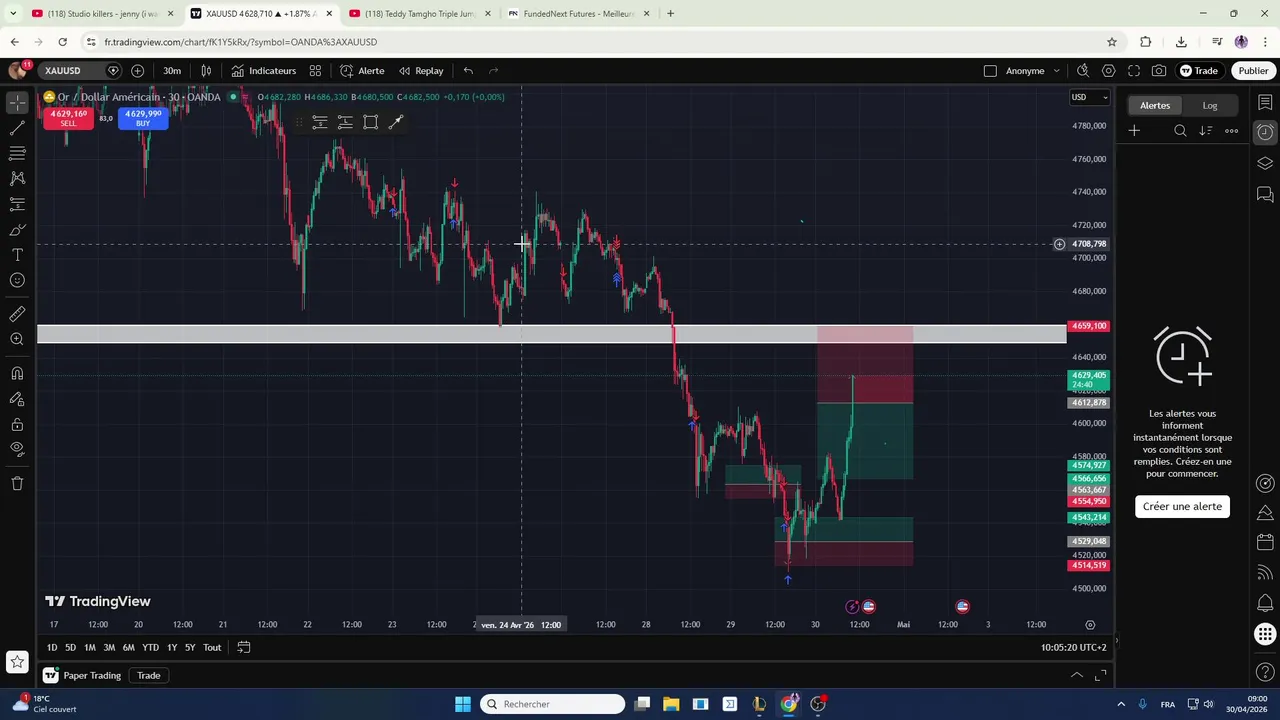Select the ruler measure tool

[17, 314]
